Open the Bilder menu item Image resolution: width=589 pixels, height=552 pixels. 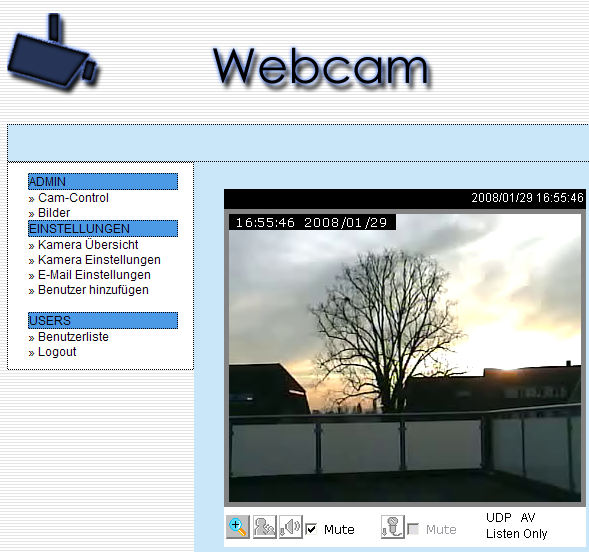[x=54, y=213]
